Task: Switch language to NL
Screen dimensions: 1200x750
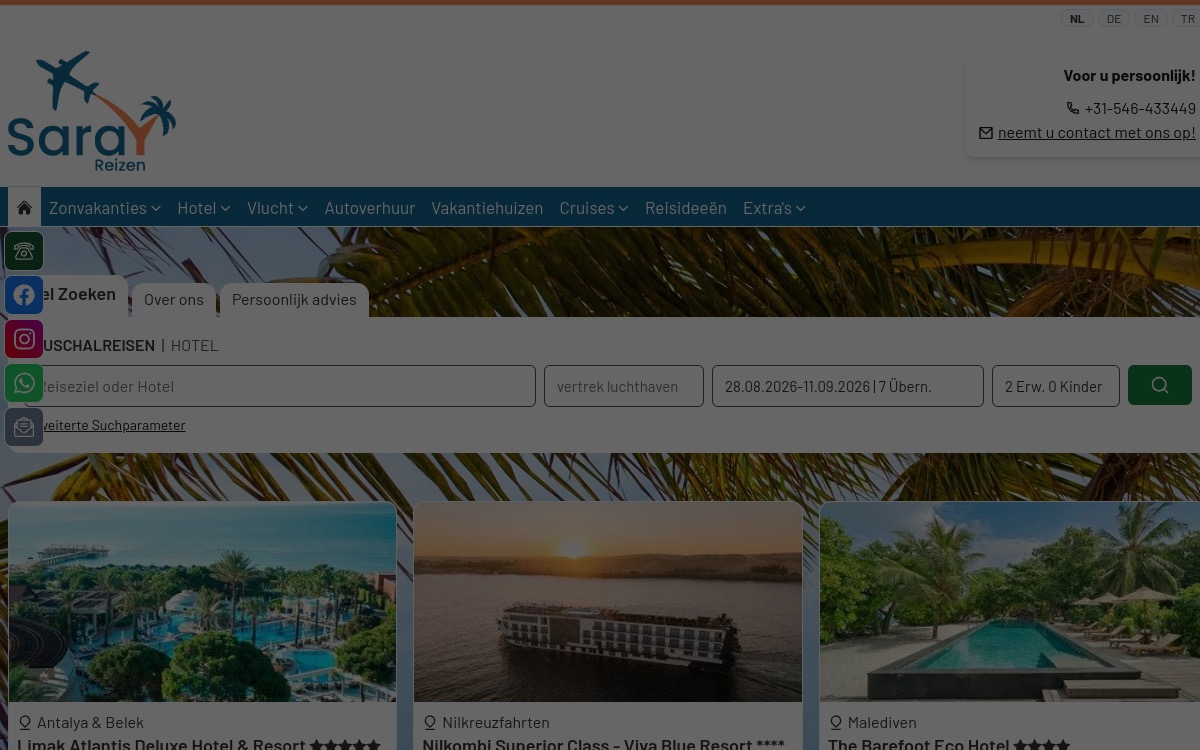Action: [1077, 19]
